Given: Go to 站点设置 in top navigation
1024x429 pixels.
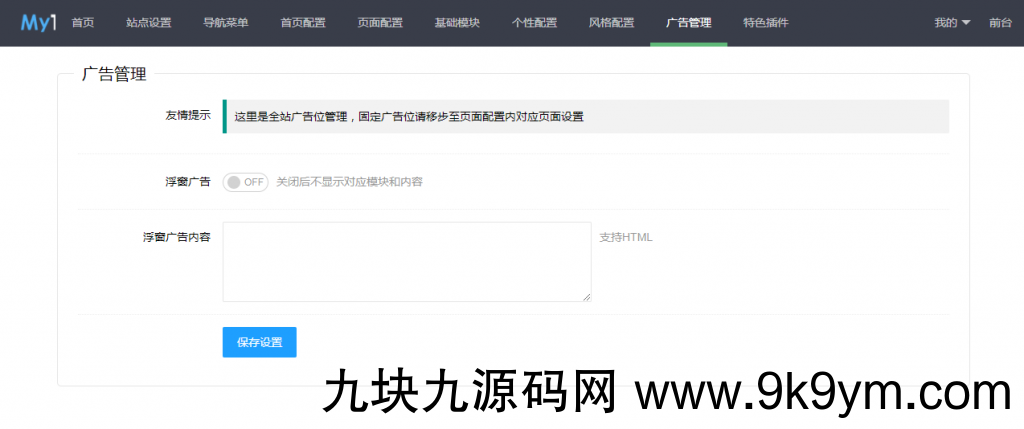Looking at the screenshot, I should pyautogui.click(x=149, y=23).
